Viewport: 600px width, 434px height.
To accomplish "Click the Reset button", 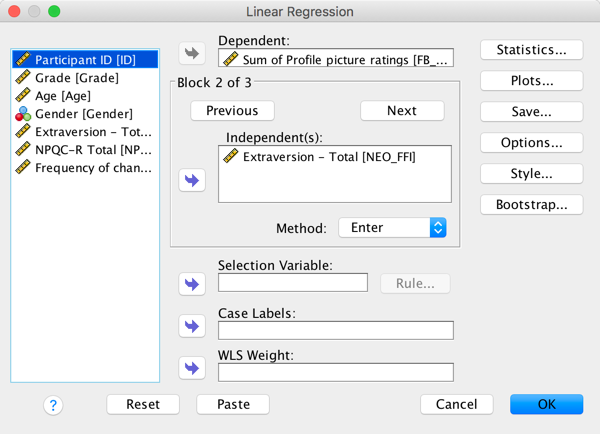I will coord(143,404).
